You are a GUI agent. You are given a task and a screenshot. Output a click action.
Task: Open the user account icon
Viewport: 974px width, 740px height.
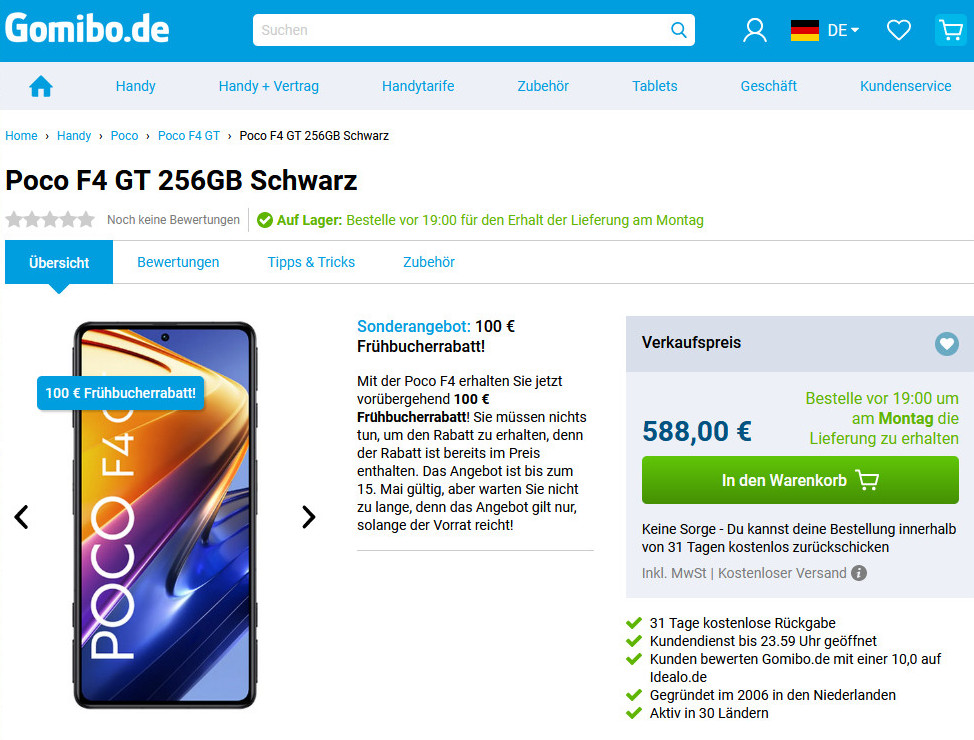point(755,30)
